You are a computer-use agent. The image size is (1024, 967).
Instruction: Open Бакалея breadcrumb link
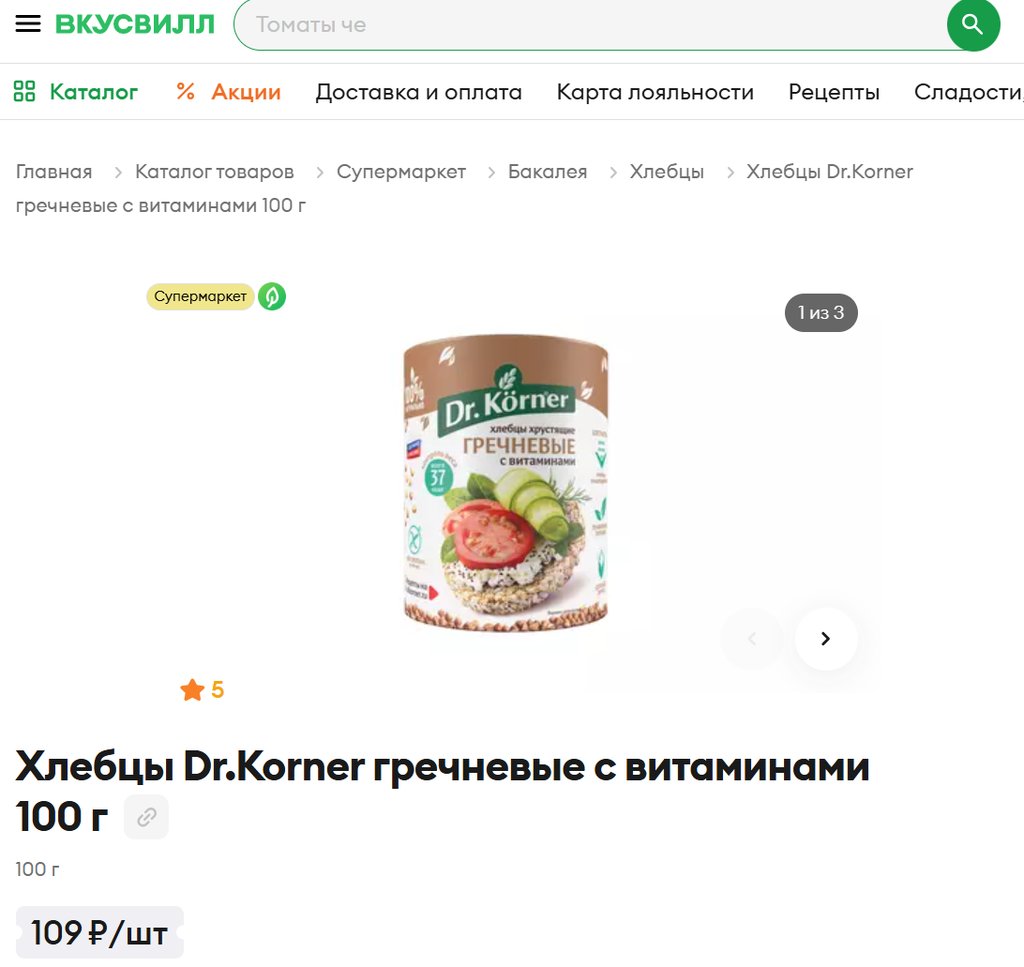tap(547, 172)
